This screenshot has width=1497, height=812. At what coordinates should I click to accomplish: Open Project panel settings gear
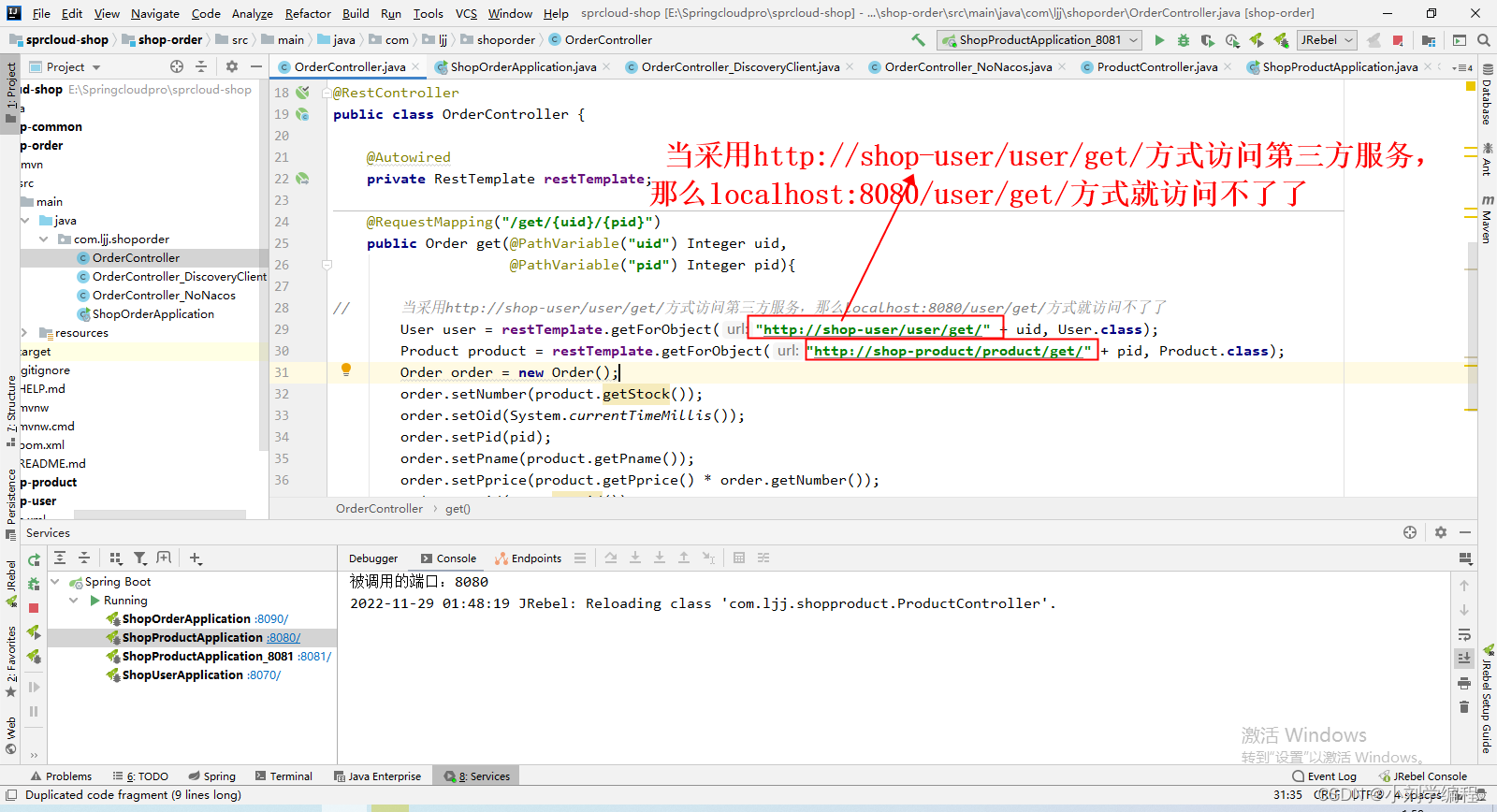coord(232,66)
